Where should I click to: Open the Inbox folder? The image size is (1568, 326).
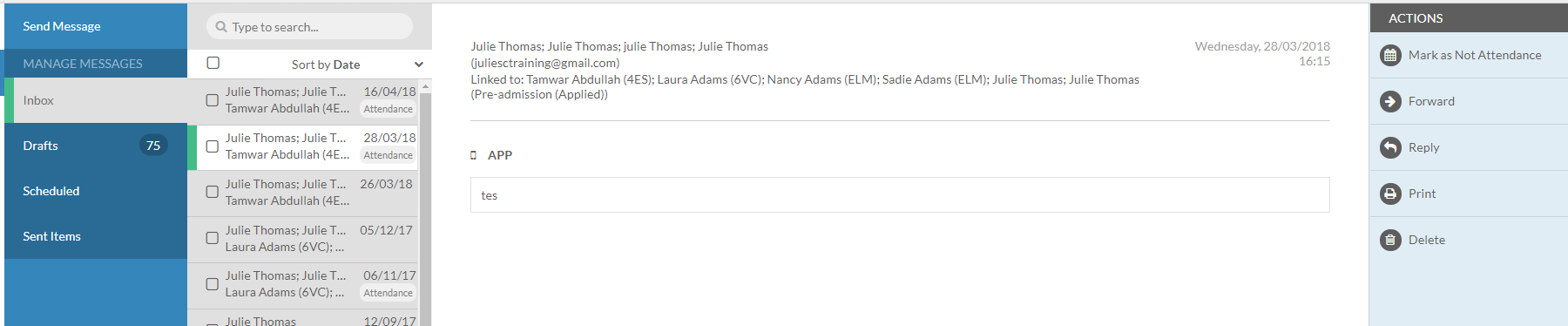click(96, 100)
